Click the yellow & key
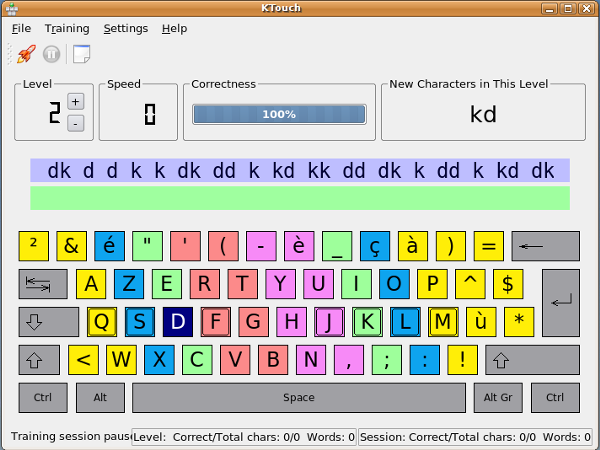The height and width of the screenshot is (450, 600). point(72,246)
